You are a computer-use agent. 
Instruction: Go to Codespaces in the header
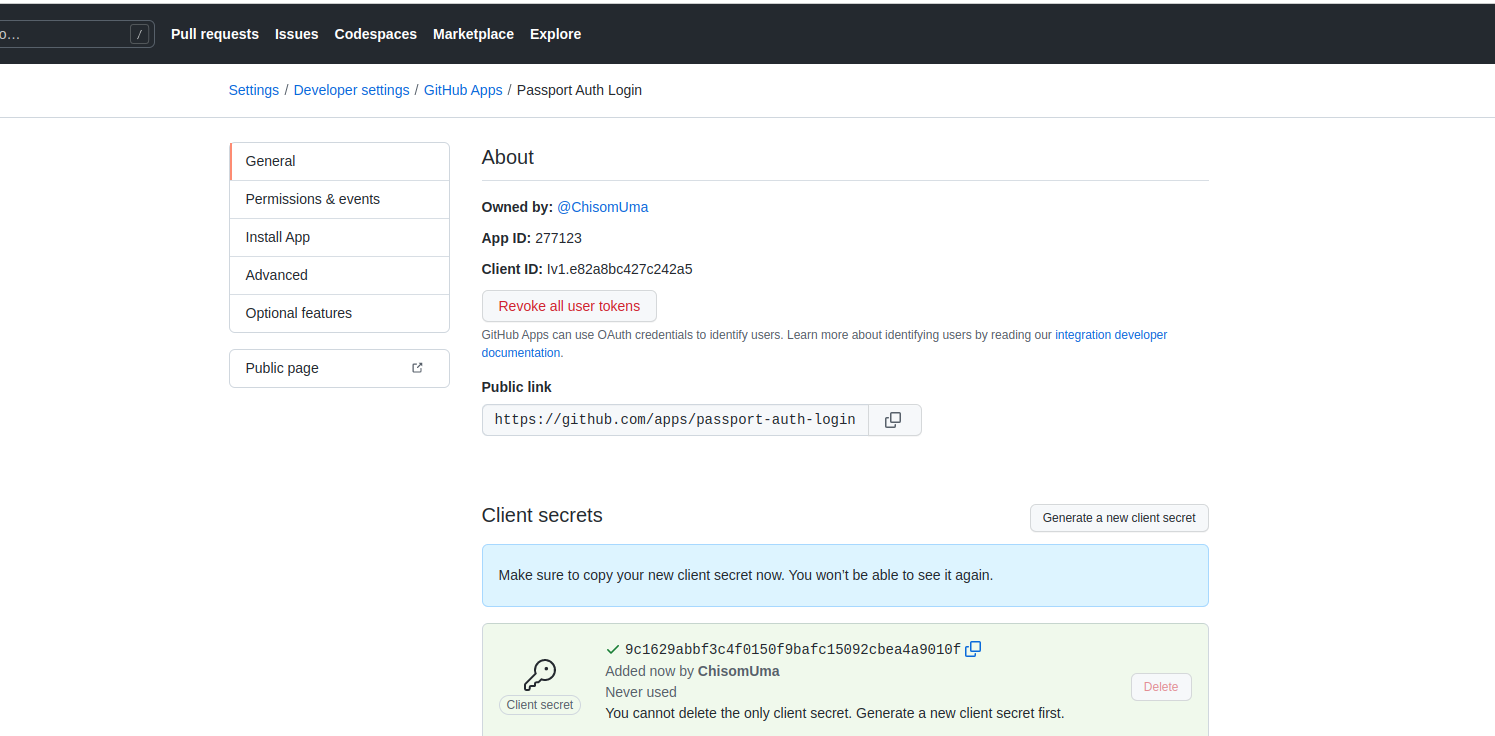click(376, 34)
